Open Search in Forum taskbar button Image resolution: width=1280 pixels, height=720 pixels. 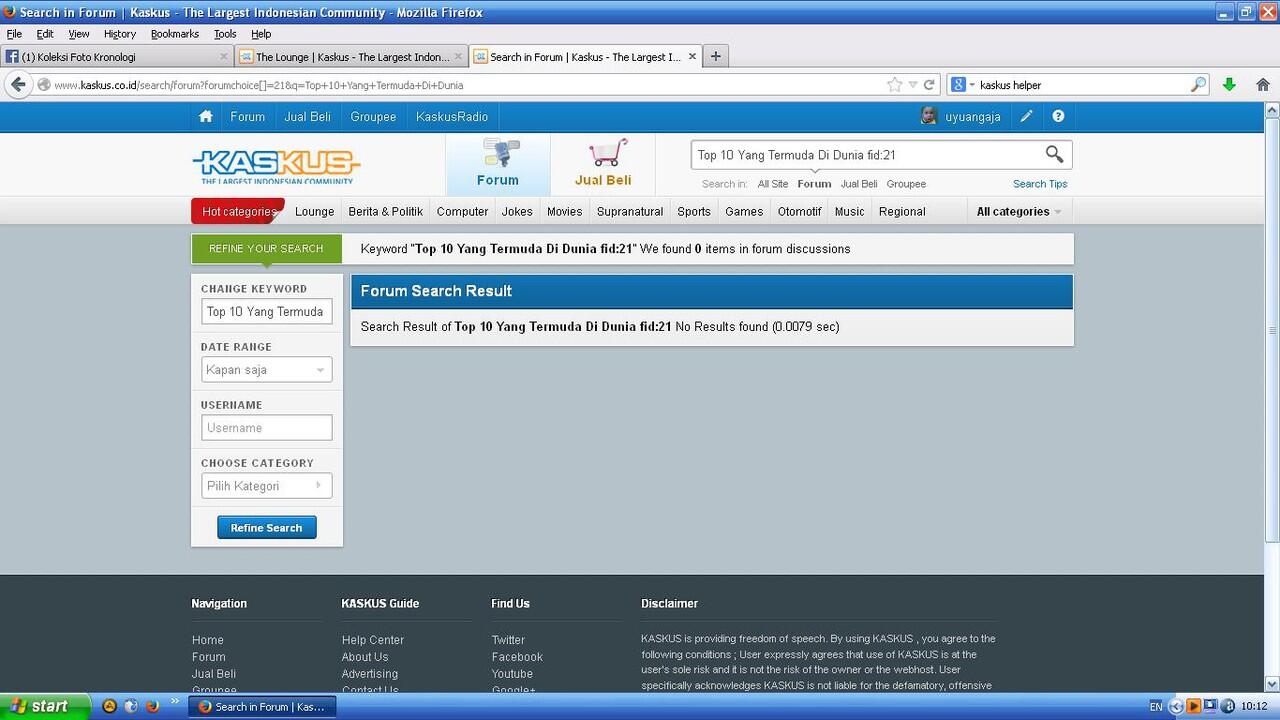263,706
